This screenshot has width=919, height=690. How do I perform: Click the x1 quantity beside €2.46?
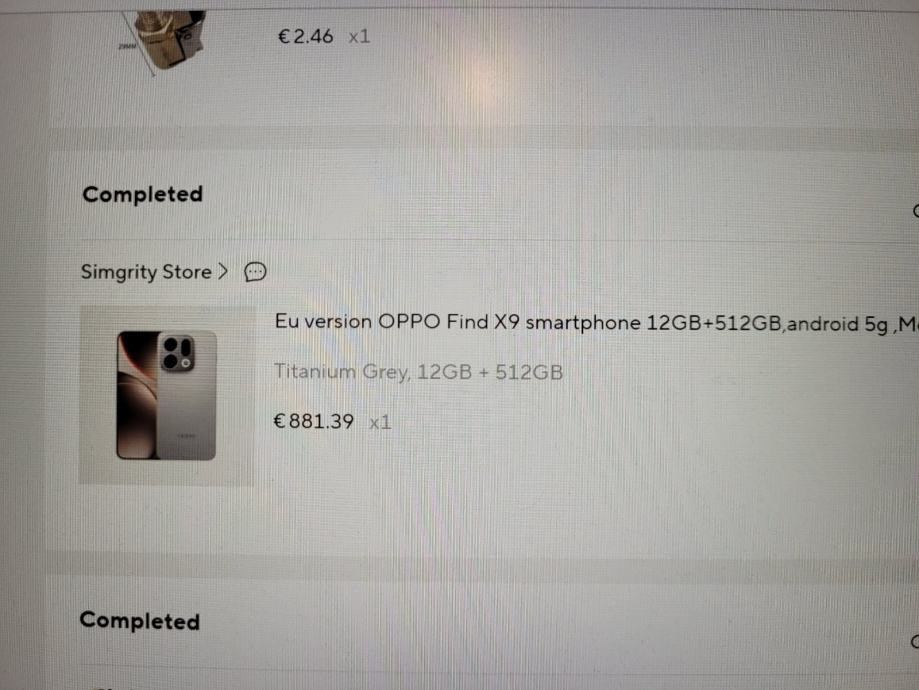coord(359,38)
